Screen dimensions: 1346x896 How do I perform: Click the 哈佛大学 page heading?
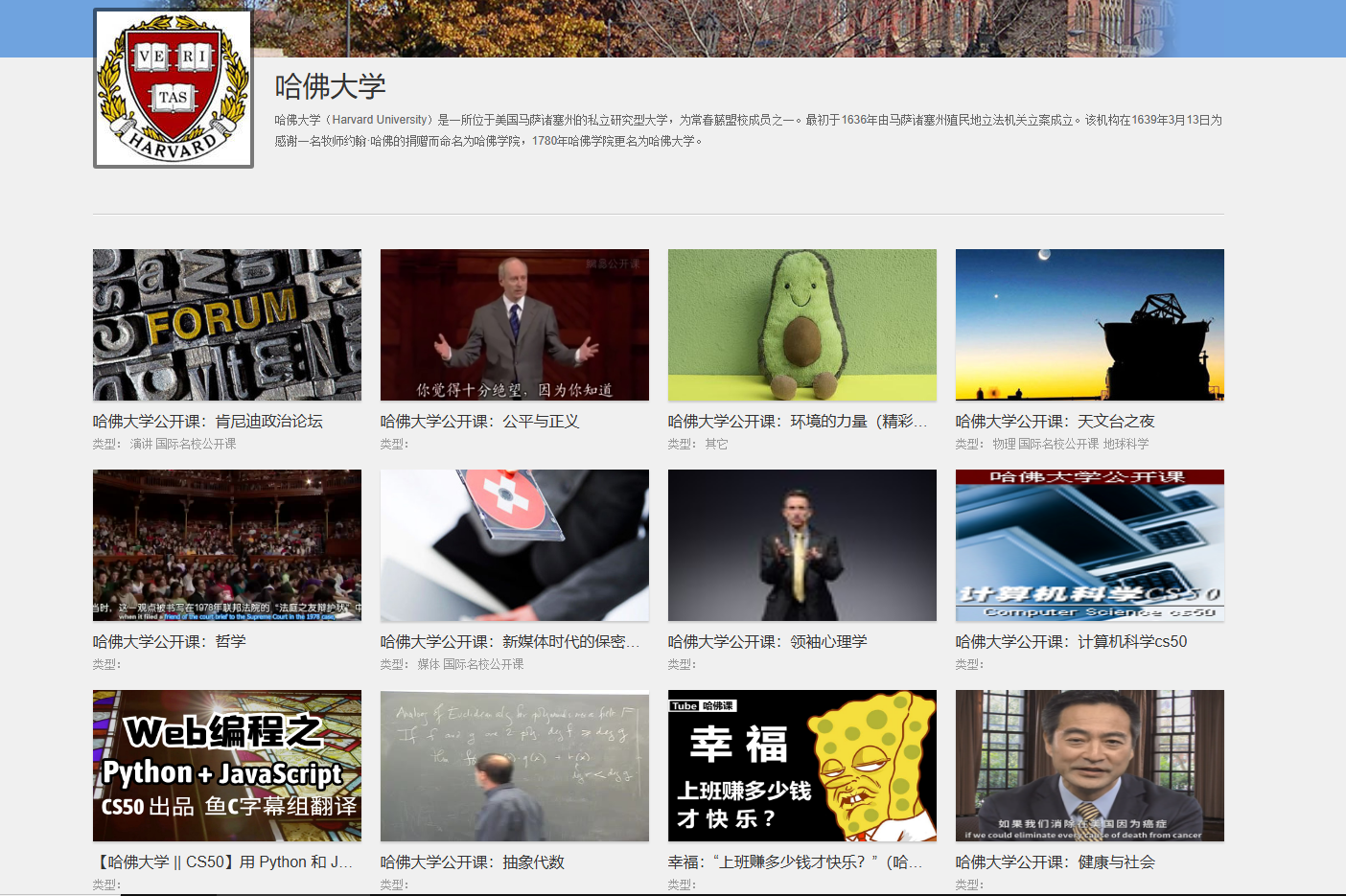(x=331, y=87)
